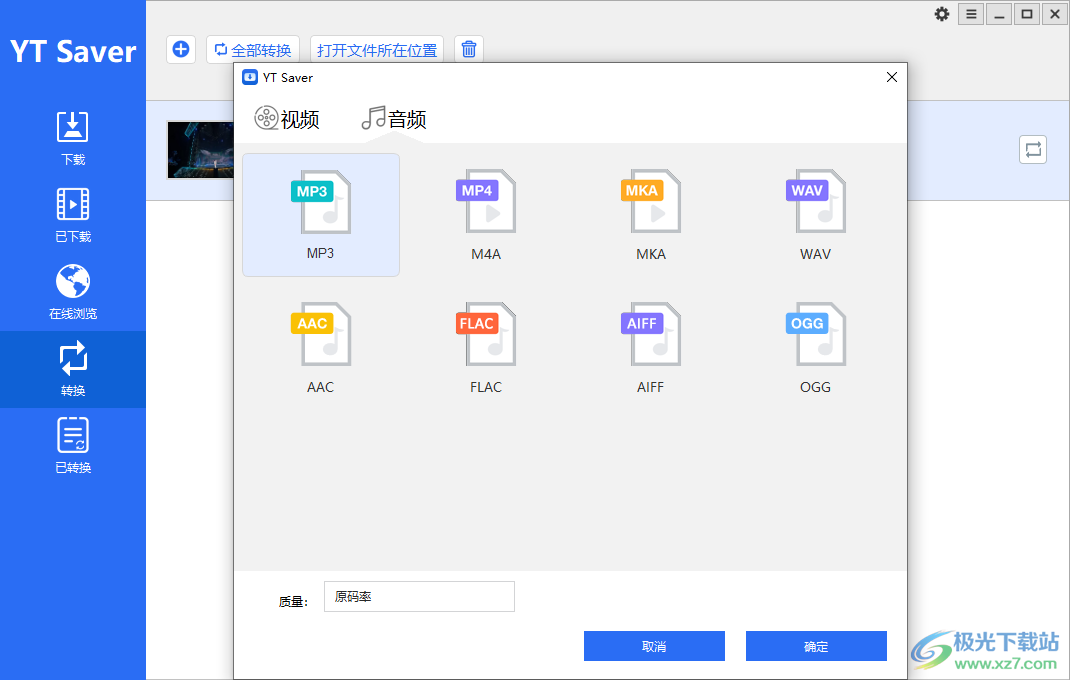1070x680 pixels.
Task: Pick the MKA audio format
Action: click(x=650, y=214)
